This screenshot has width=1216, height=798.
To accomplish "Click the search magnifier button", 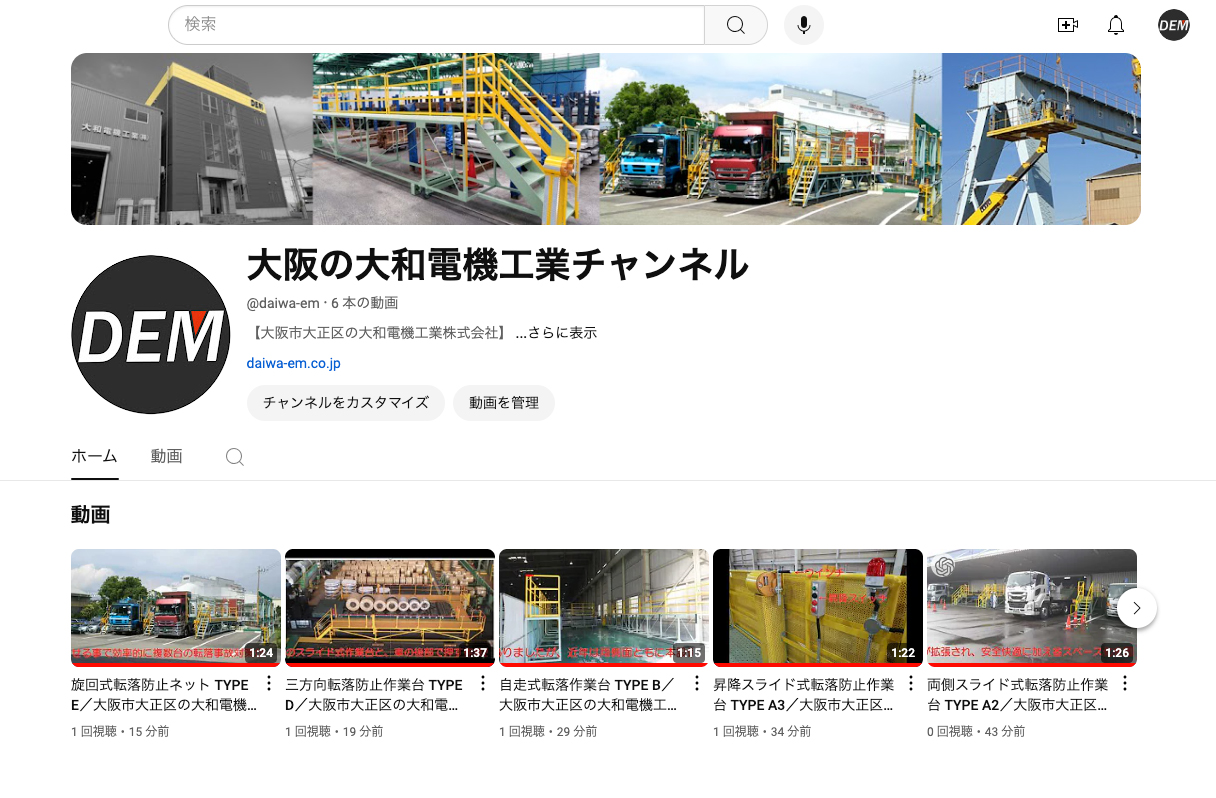I will pos(736,25).
